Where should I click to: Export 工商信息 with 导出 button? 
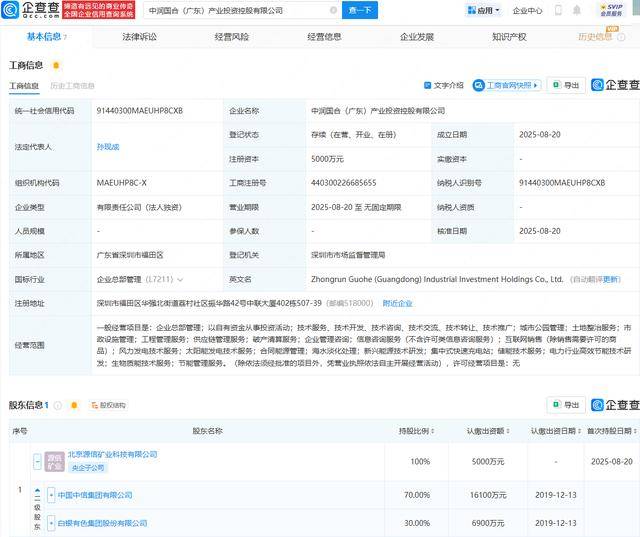pyautogui.click(x=566, y=85)
